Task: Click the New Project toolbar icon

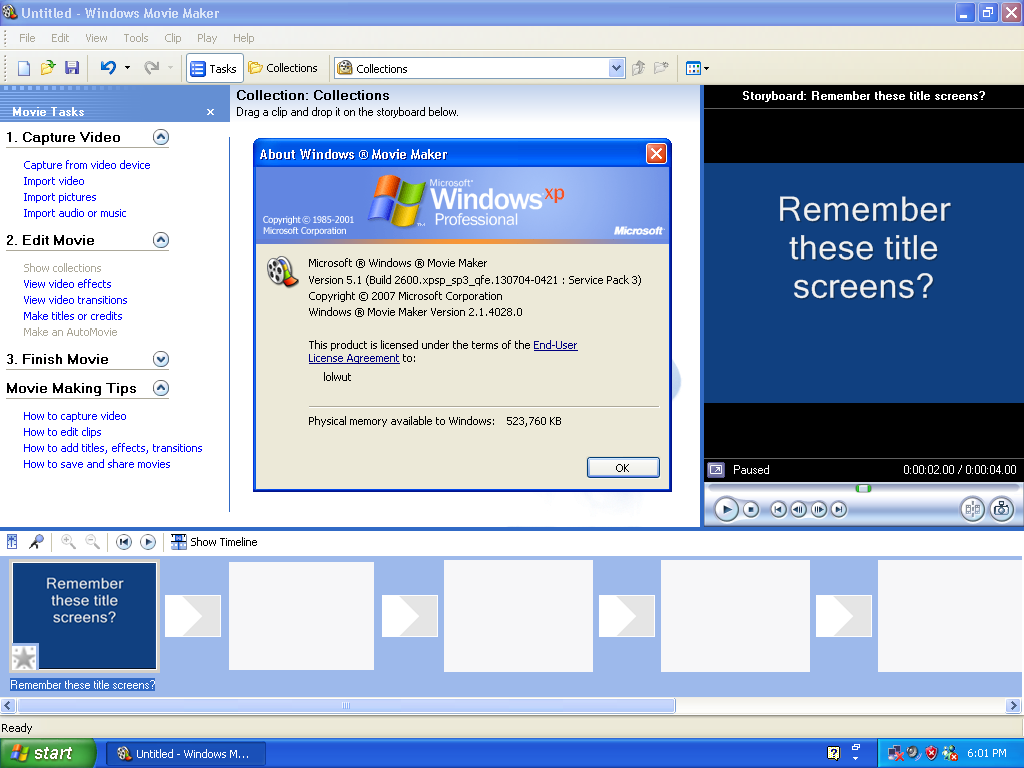Action: coord(24,68)
